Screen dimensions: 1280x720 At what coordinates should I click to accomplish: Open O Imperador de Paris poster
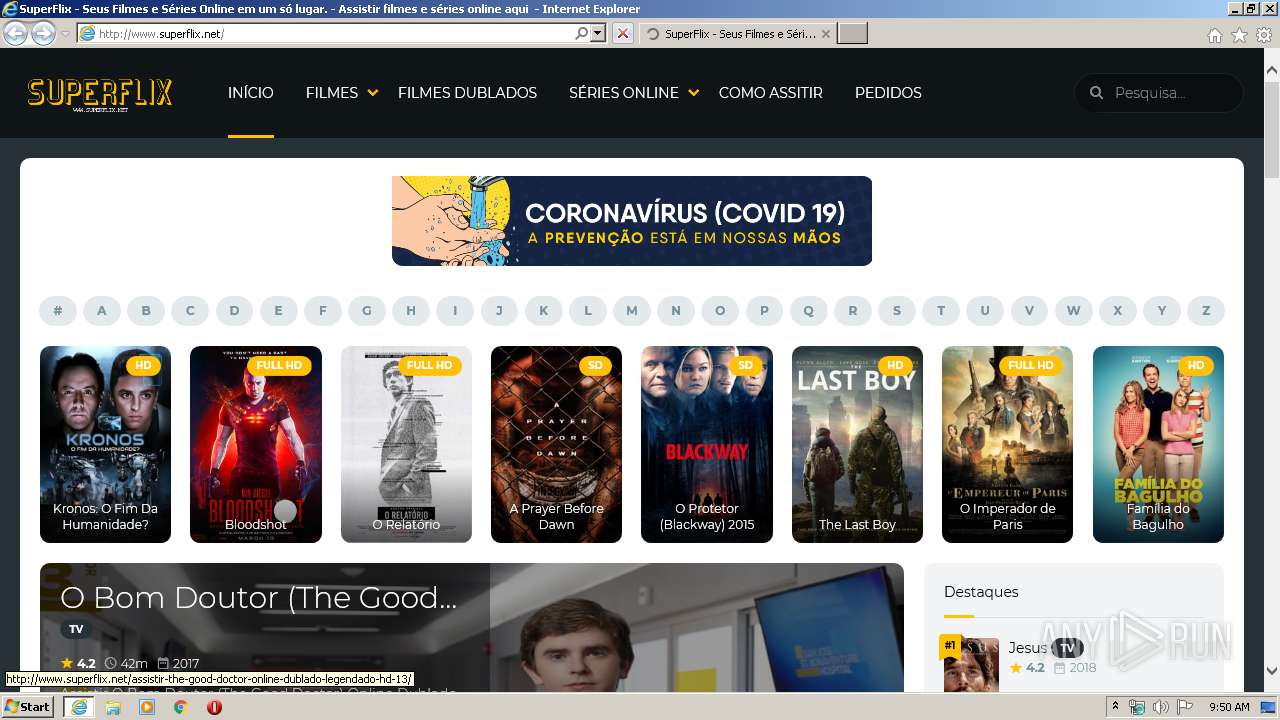1007,444
